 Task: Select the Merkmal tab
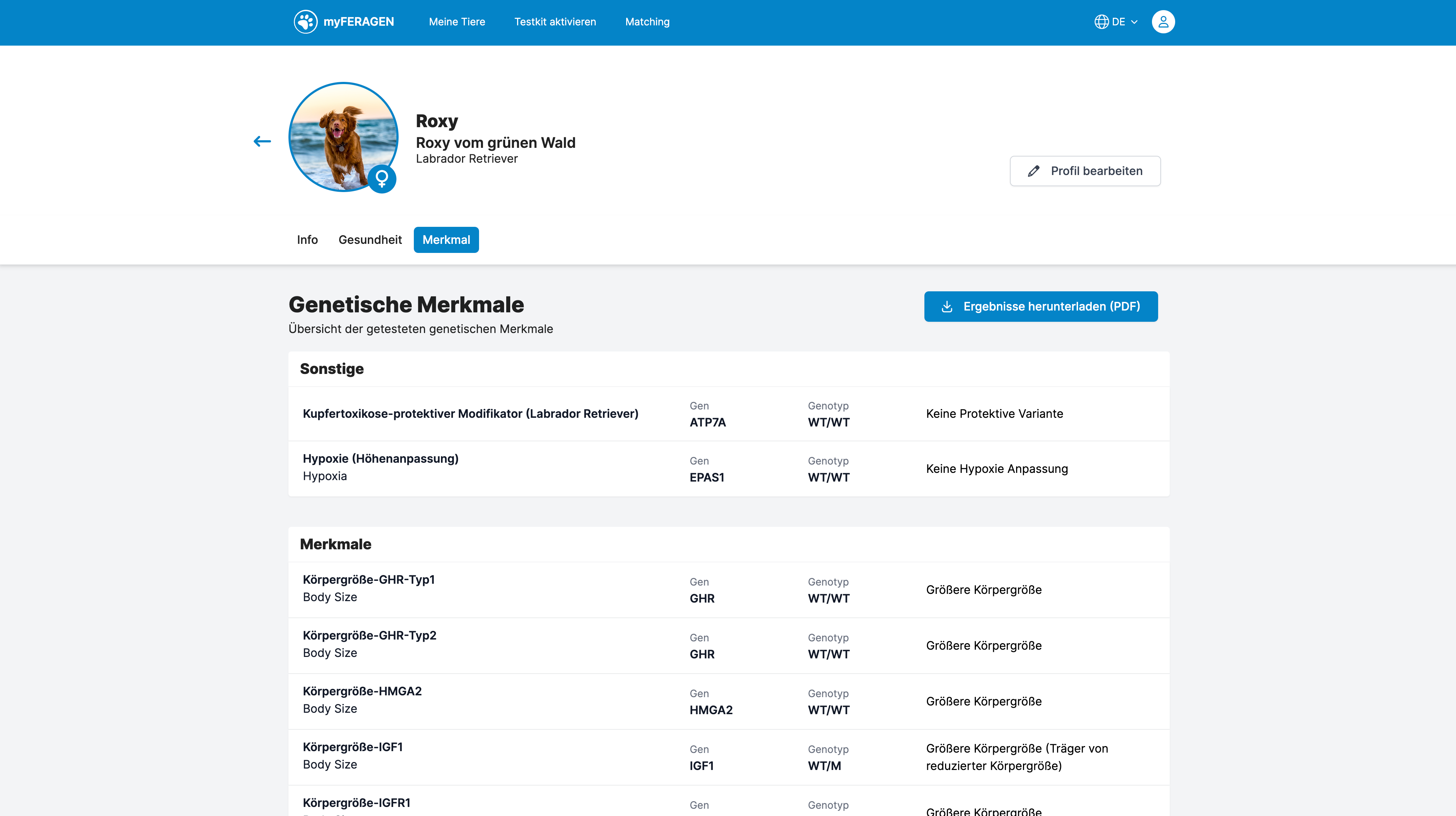click(x=446, y=240)
